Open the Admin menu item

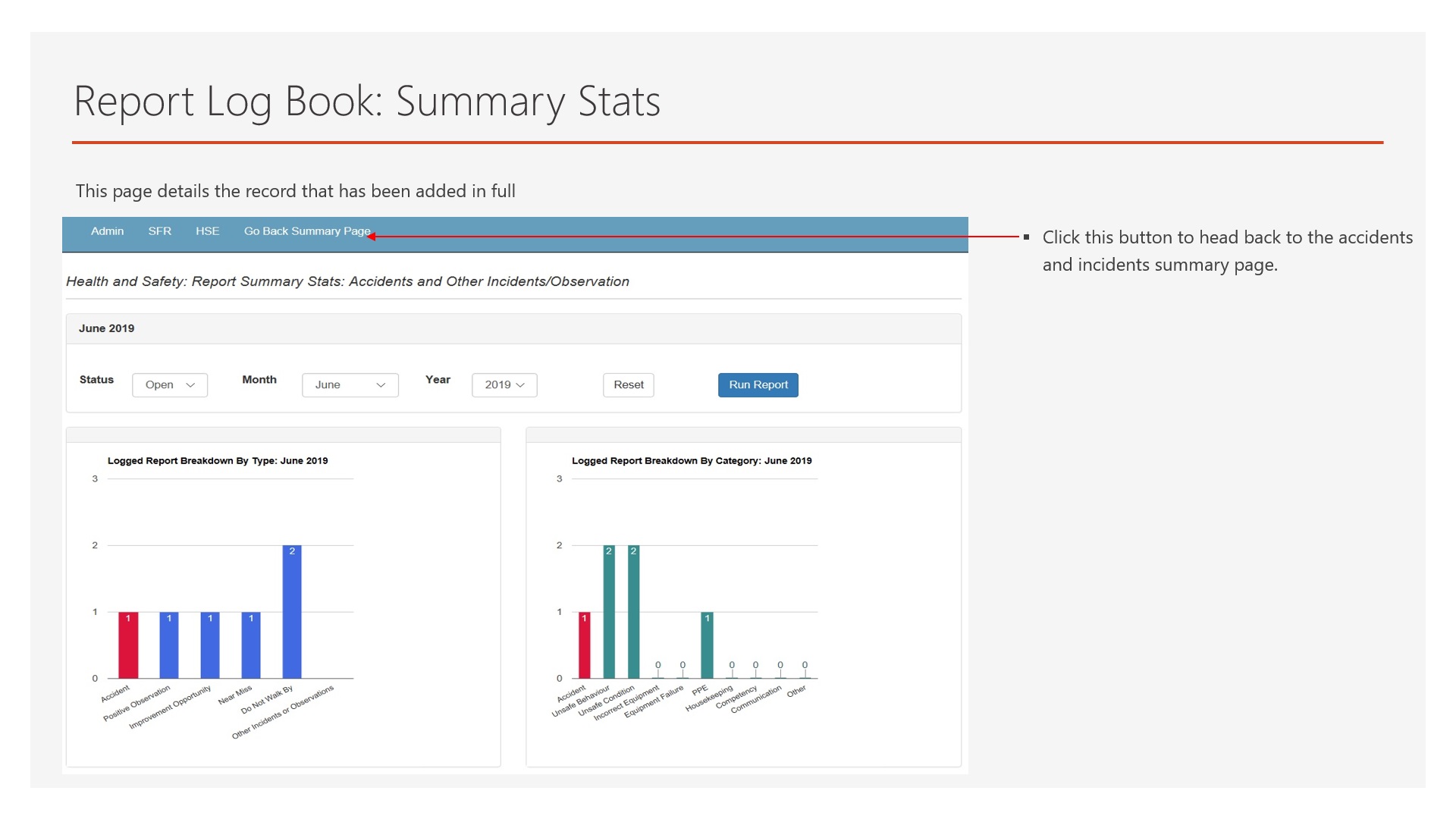coord(107,231)
